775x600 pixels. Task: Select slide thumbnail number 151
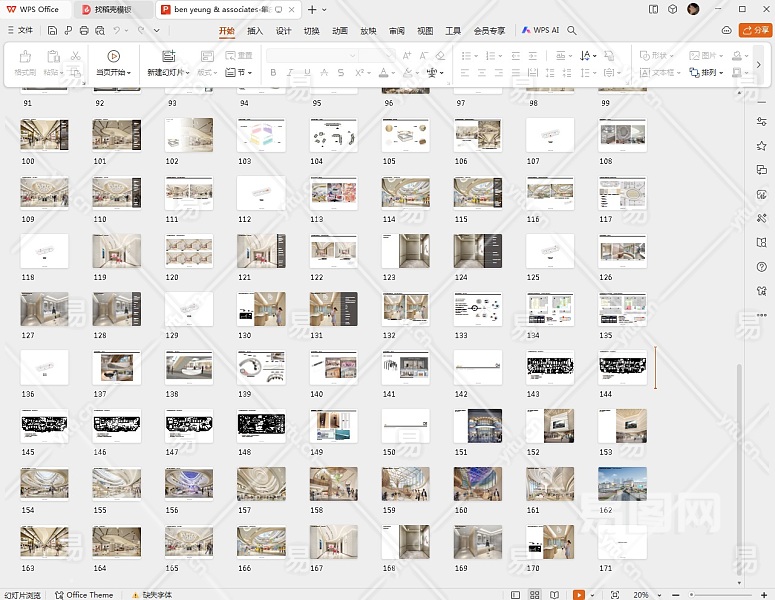pyautogui.click(x=477, y=426)
